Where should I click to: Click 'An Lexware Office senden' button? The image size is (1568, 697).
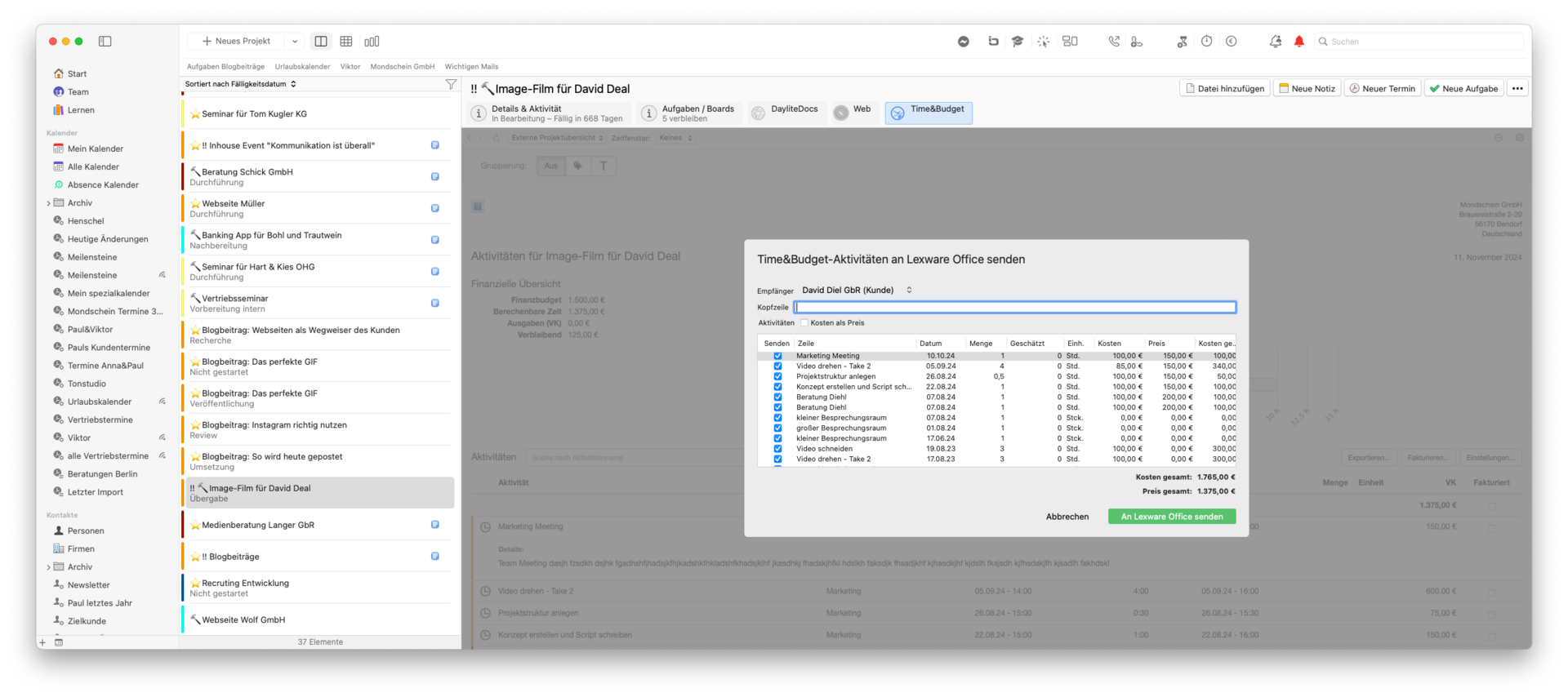[1171, 517]
